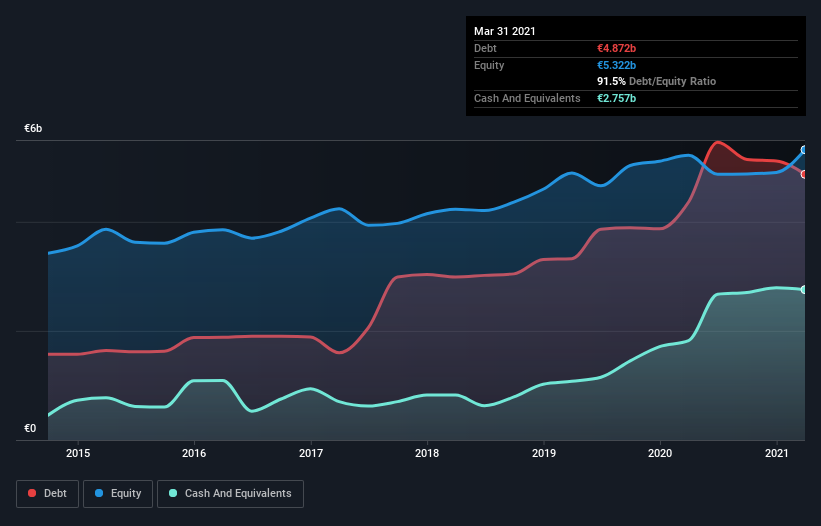Select the 2021 x-axis label
The width and height of the screenshot is (821, 526).
click(777, 453)
